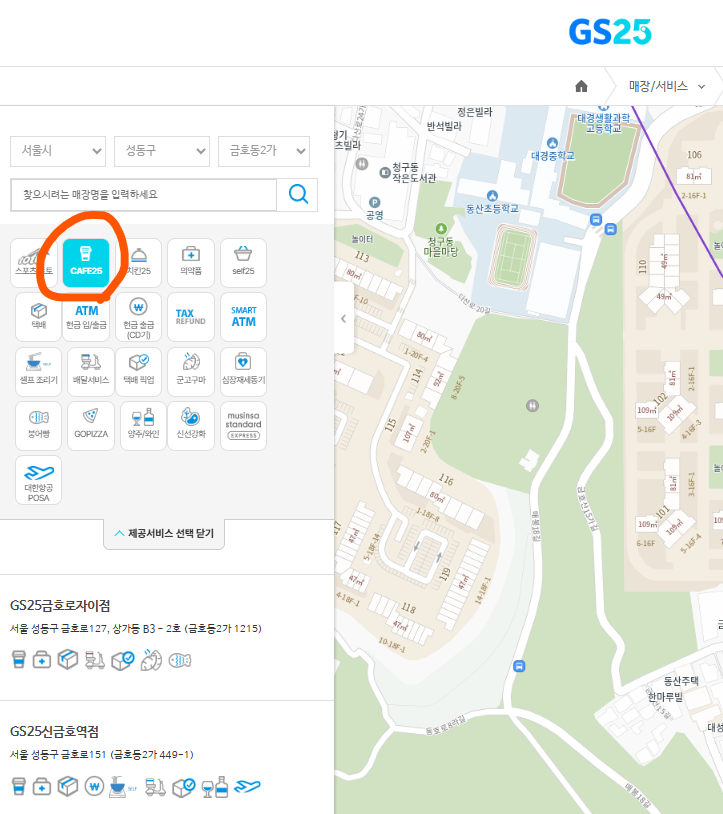Viewport: 723px width, 814px height.
Task: Select the 의약품 medicine service filter
Action: pyautogui.click(x=190, y=263)
